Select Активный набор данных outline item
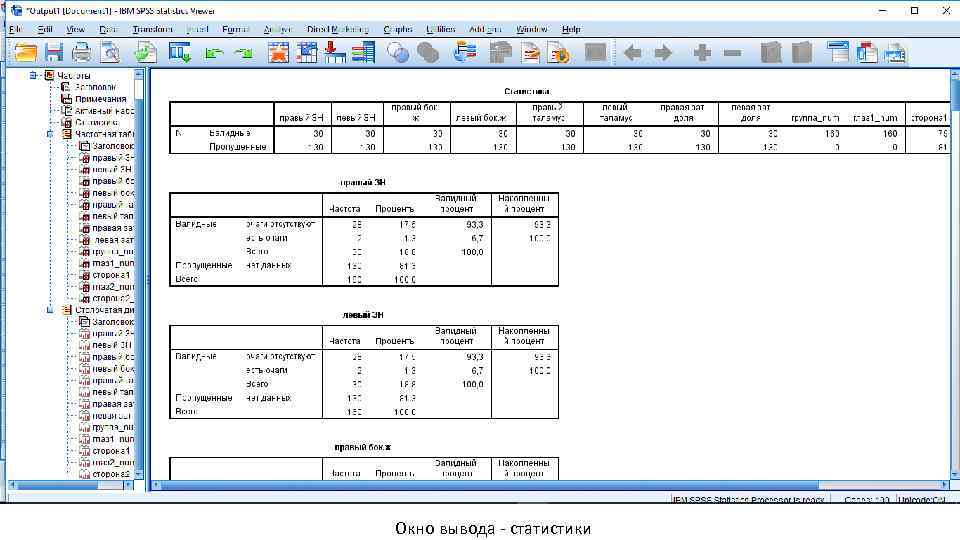This screenshot has width=960, height=540. pos(103,111)
